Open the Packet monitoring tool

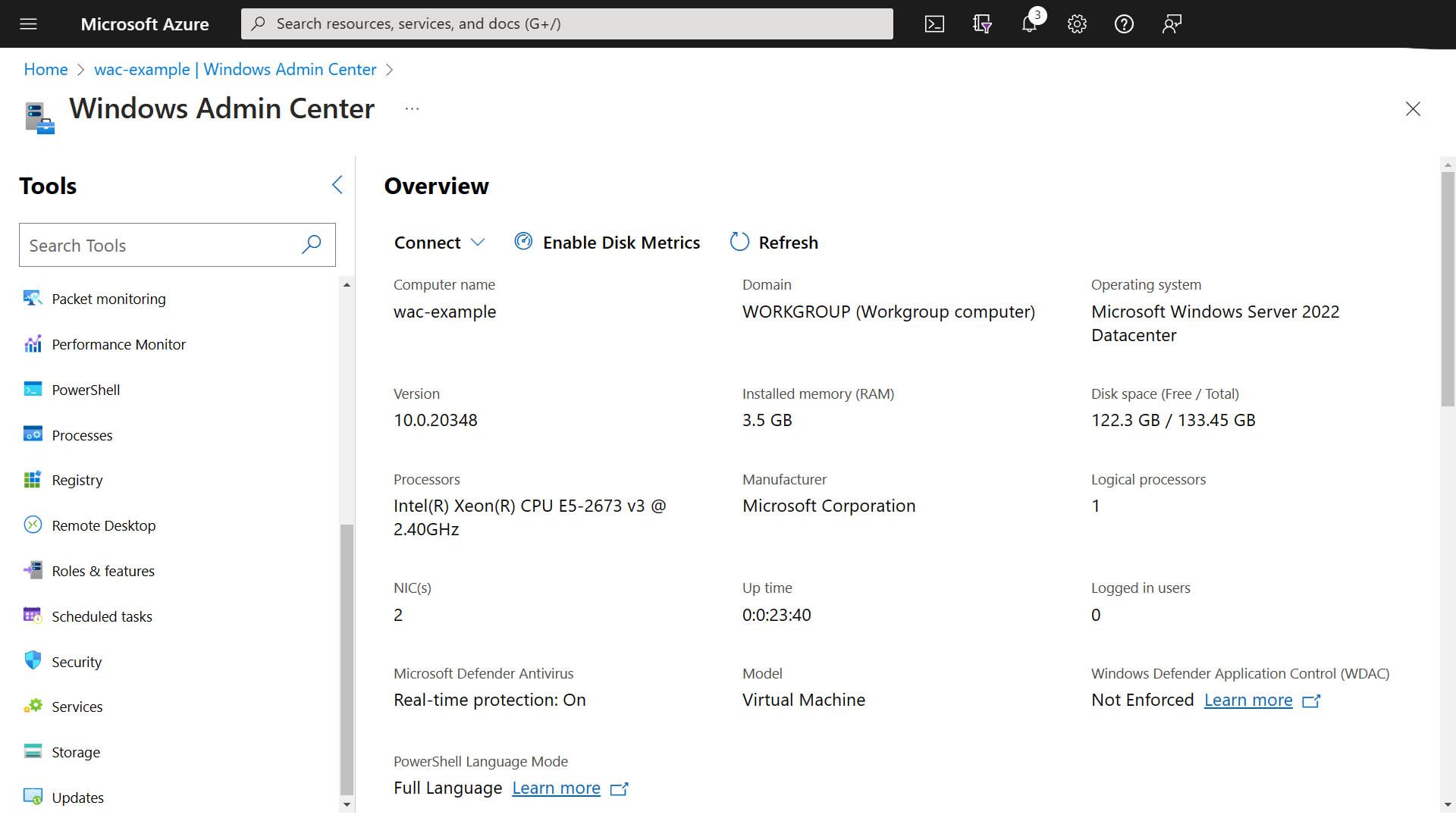(108, 299)
